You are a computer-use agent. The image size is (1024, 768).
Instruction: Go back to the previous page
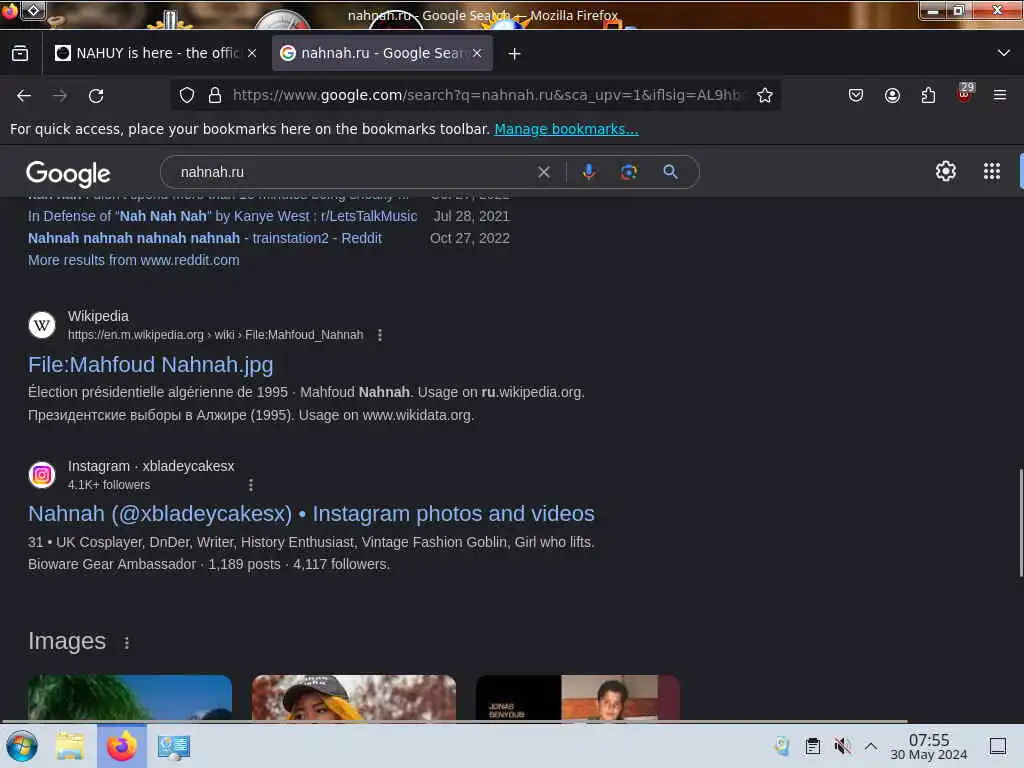24,96
